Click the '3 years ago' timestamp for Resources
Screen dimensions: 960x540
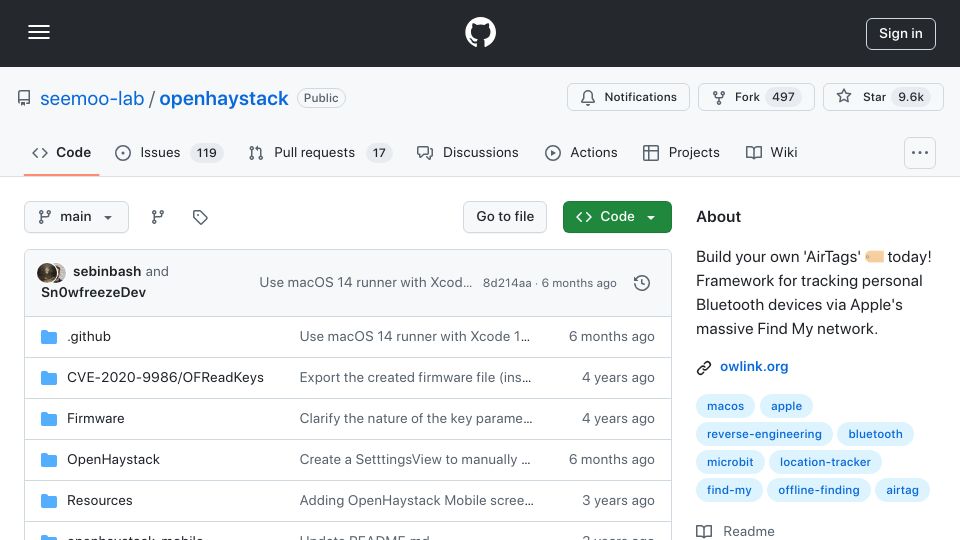(x=618, y=501)
